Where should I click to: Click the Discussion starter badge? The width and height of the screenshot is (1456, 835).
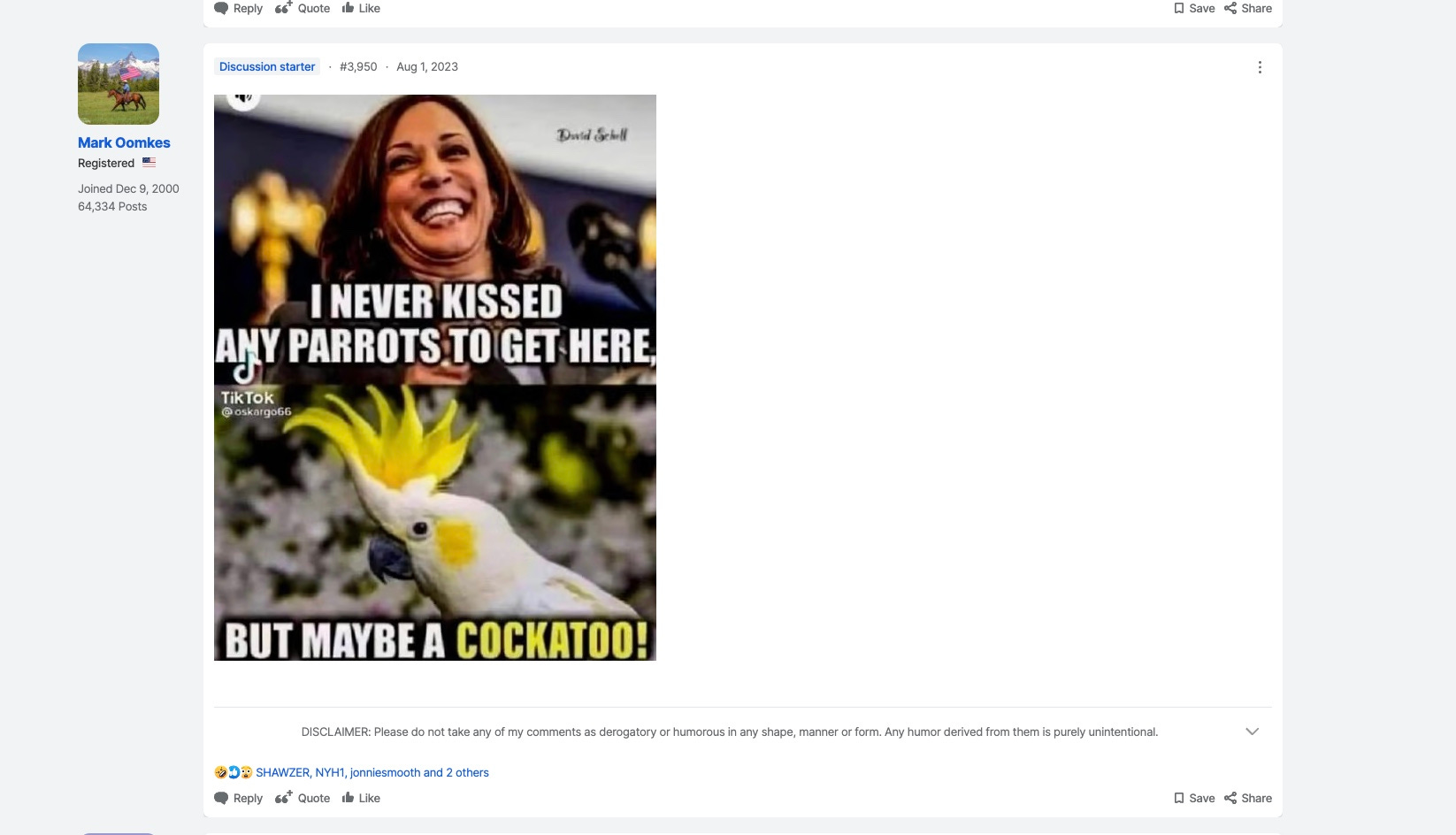point(267,66)
